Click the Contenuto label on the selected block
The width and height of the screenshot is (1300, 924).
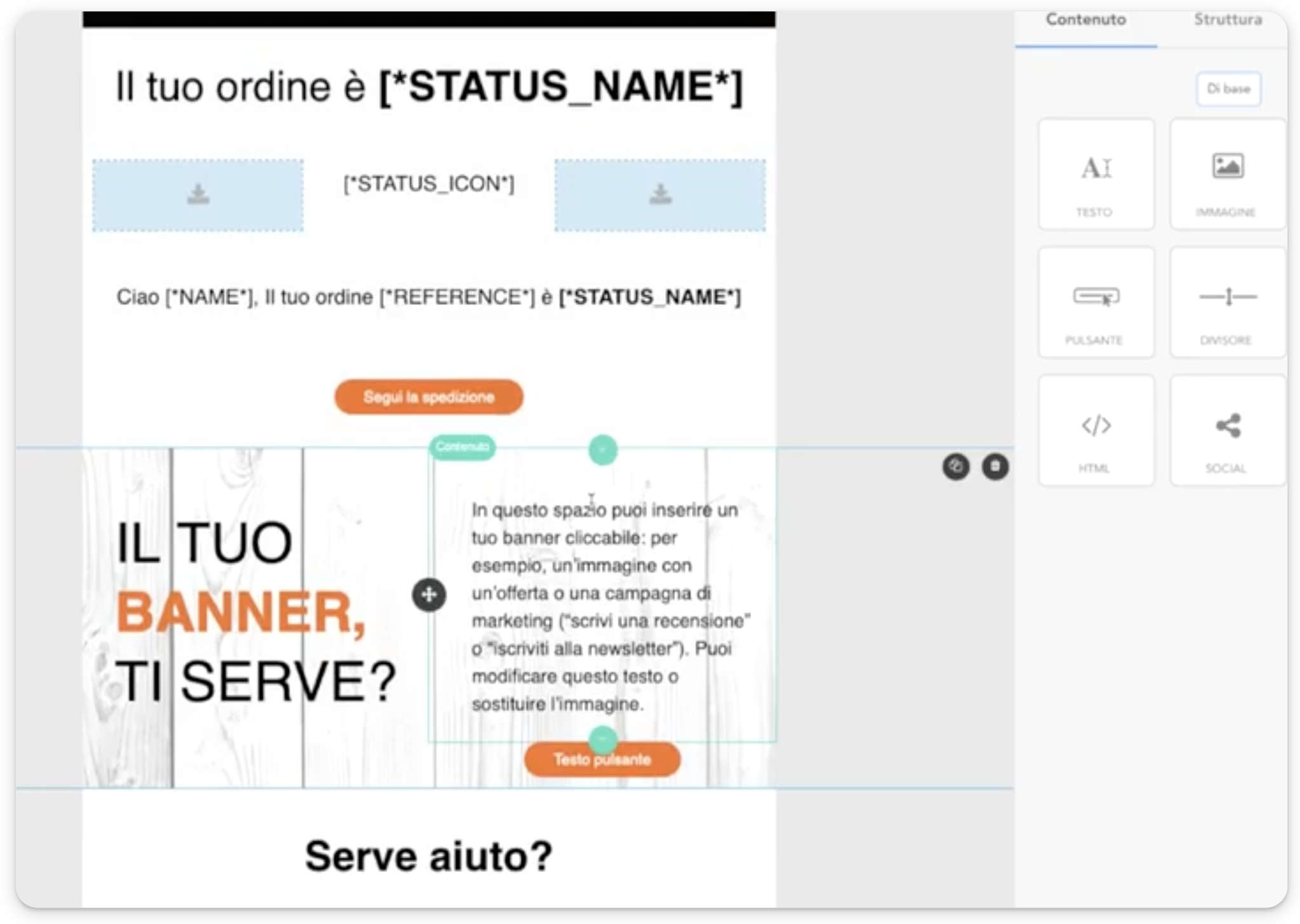tap(463, 446)
